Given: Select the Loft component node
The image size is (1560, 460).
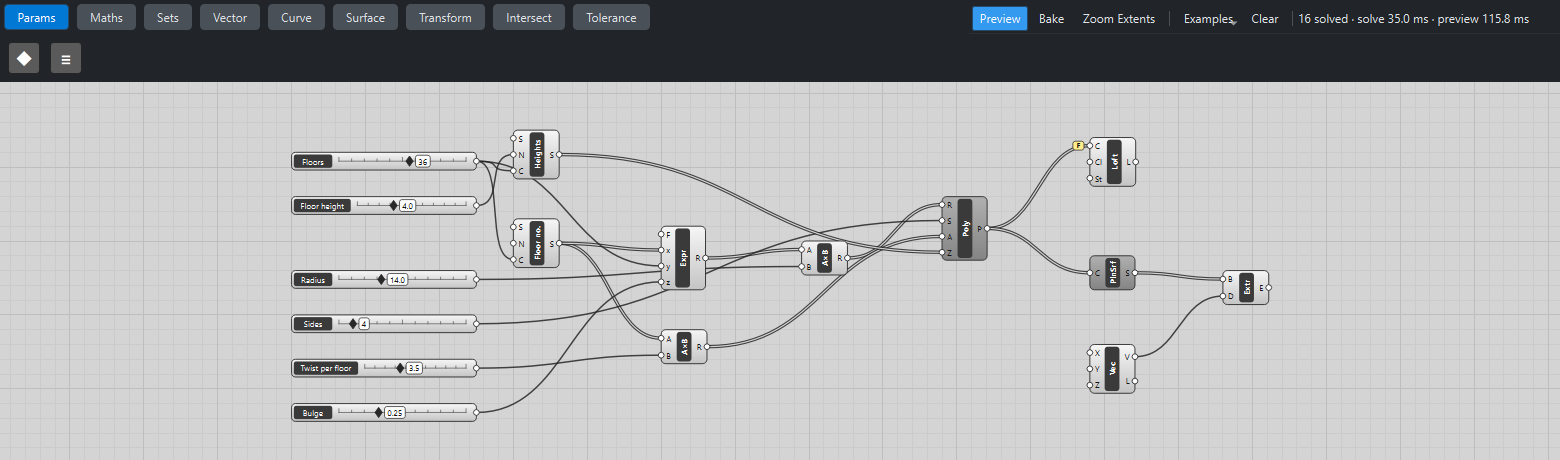Looking at the screenshot, I should [1112, 162].
